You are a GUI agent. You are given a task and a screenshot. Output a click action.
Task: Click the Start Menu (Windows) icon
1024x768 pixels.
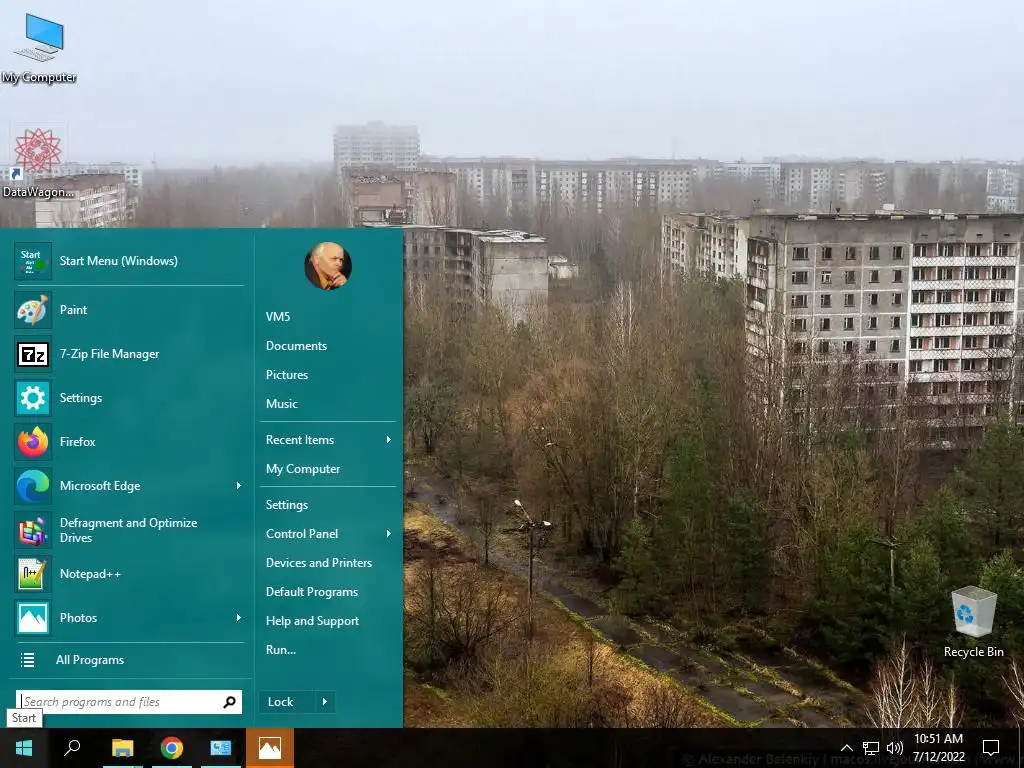(x=33, y=261)
